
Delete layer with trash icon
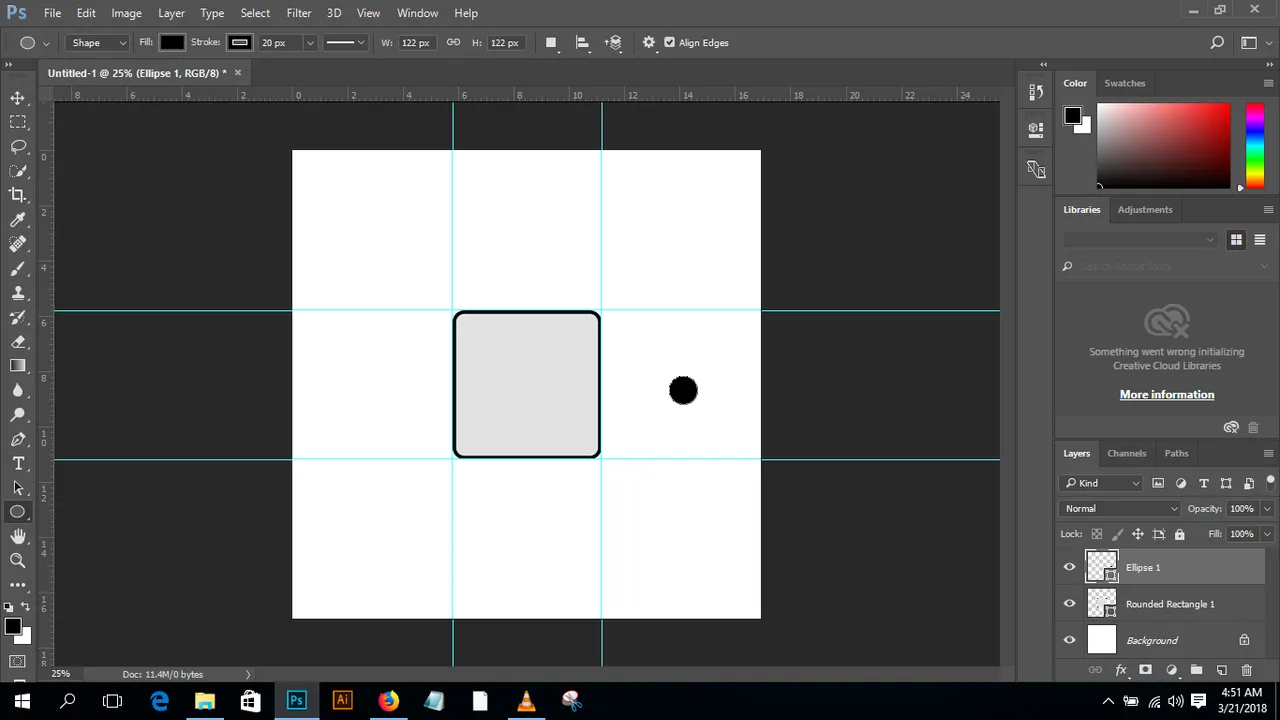click(x=1246, y=670)
